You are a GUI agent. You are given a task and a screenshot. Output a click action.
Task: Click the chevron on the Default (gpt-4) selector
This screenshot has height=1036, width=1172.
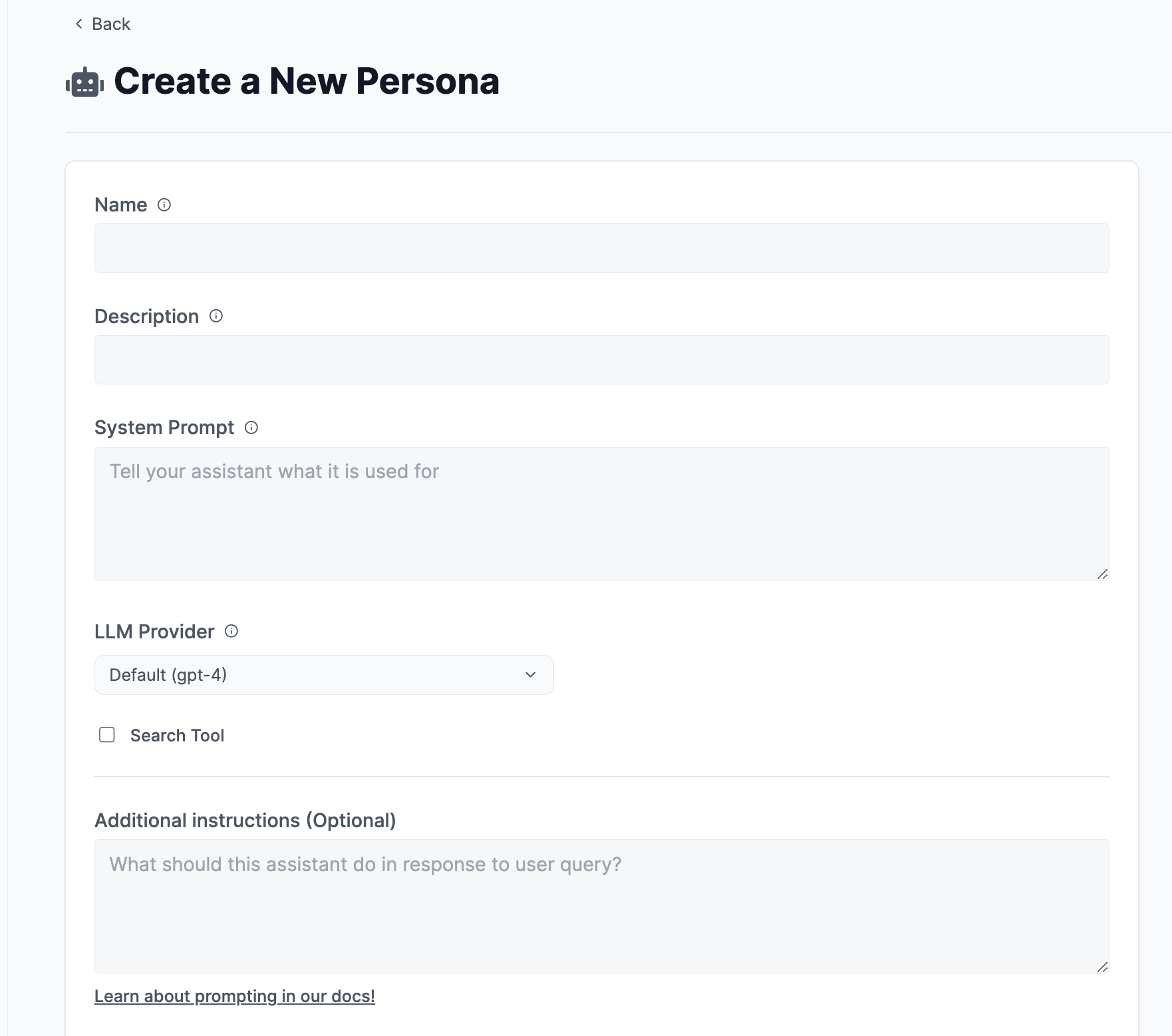pos(530,674)
